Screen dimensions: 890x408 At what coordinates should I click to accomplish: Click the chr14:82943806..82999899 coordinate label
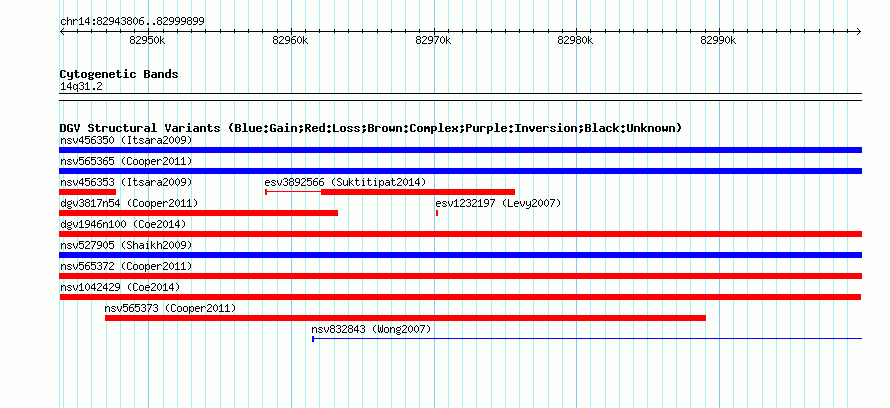click(x=132, y=22)
